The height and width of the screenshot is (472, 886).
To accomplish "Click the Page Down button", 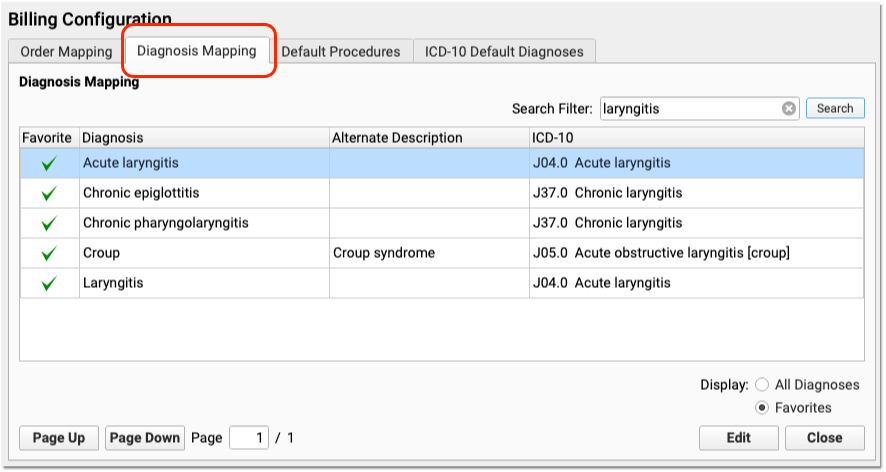I will pos(145,438).
